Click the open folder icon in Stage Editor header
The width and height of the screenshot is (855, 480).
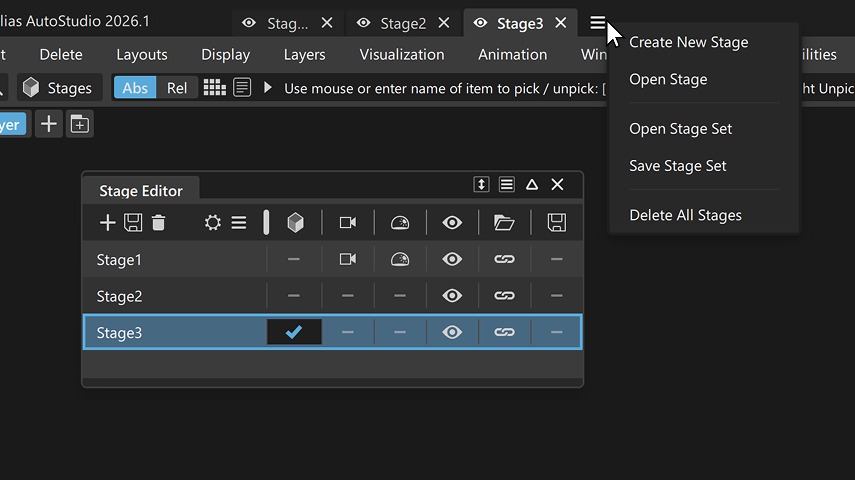pos(504,223)
